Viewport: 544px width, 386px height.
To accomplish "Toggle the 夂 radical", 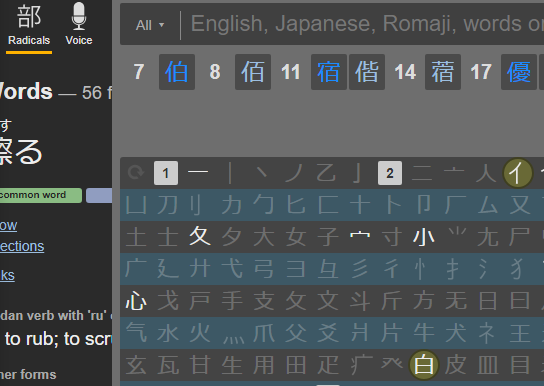I will pos(199,237).
